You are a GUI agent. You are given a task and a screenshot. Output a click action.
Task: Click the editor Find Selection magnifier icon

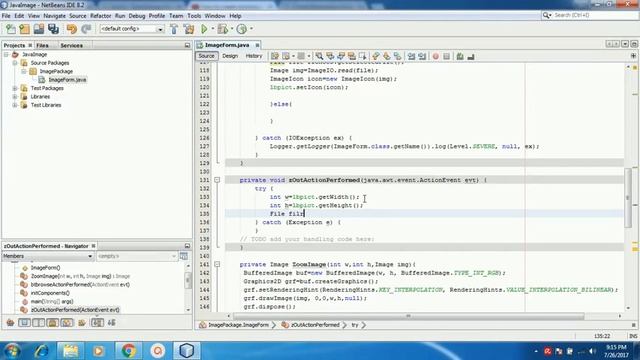pyautogui.click(x=319, y=56)
